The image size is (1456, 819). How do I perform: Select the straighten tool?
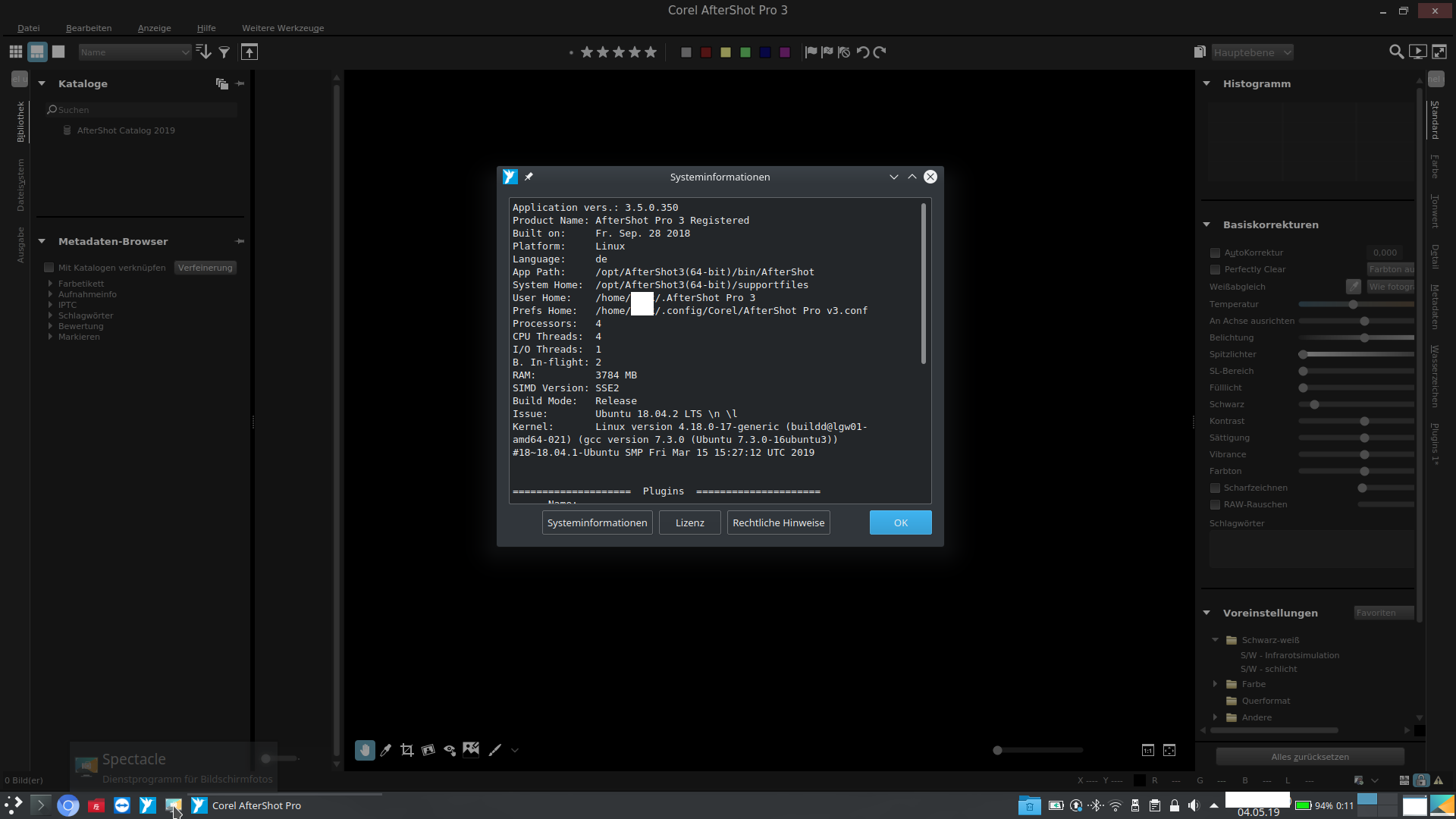[428, 750]
